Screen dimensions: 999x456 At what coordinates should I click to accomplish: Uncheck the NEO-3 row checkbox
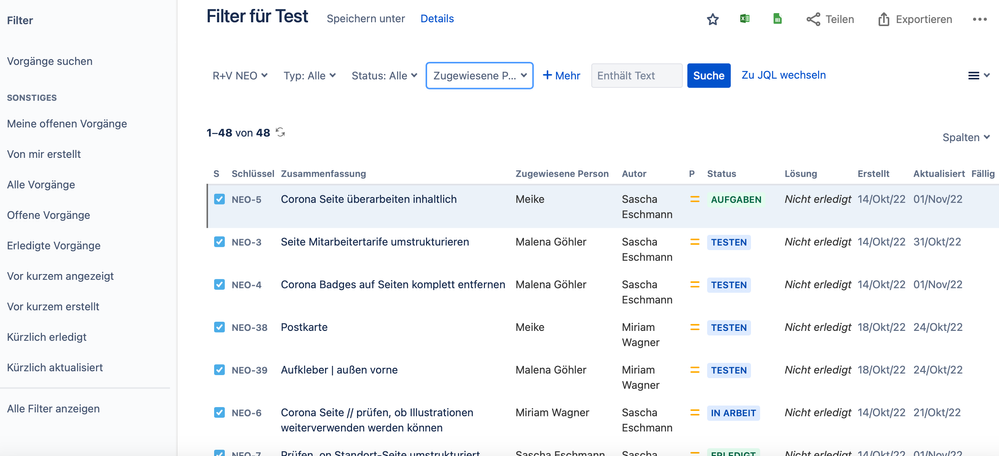(x=219, y=242)
